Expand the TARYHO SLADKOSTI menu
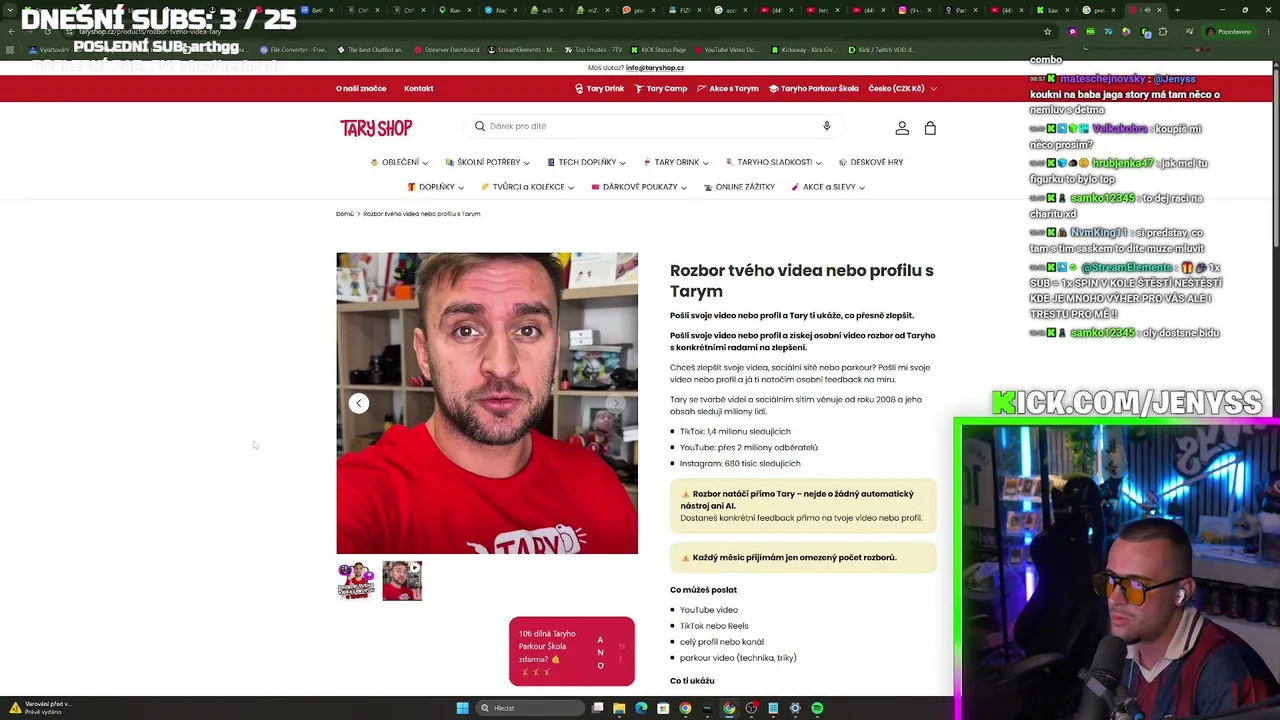 (774, 162)
